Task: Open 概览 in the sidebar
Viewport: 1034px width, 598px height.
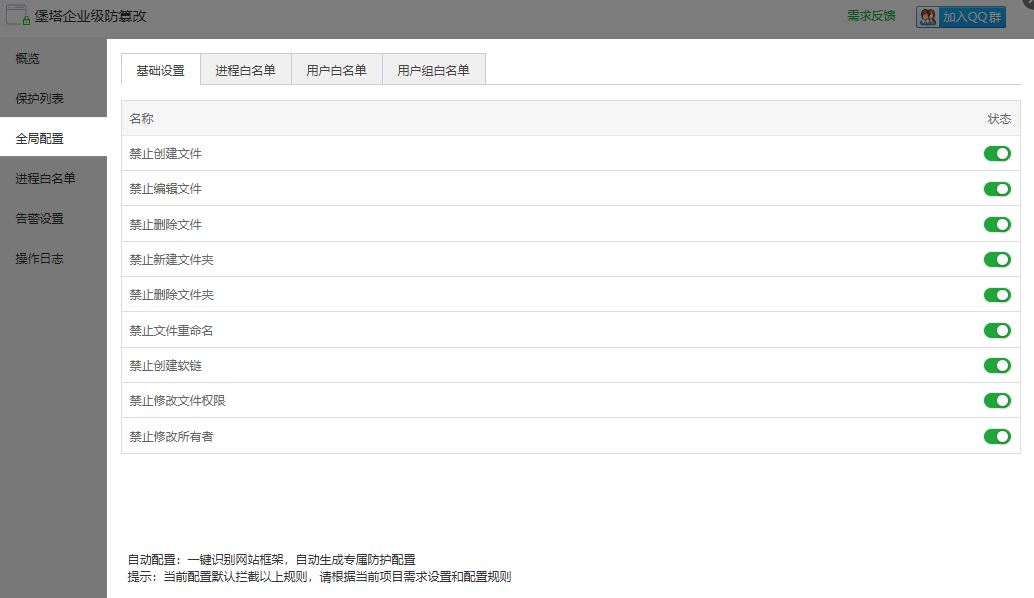Action: [28, 59]
